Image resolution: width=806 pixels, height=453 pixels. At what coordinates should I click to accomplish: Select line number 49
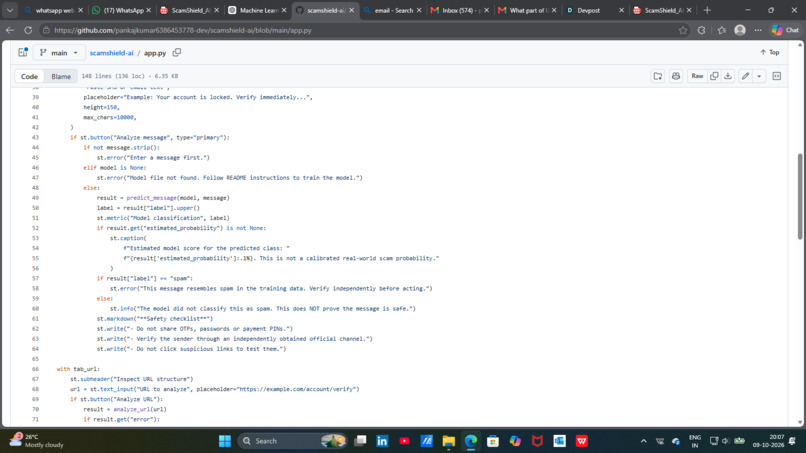point(35,198)
